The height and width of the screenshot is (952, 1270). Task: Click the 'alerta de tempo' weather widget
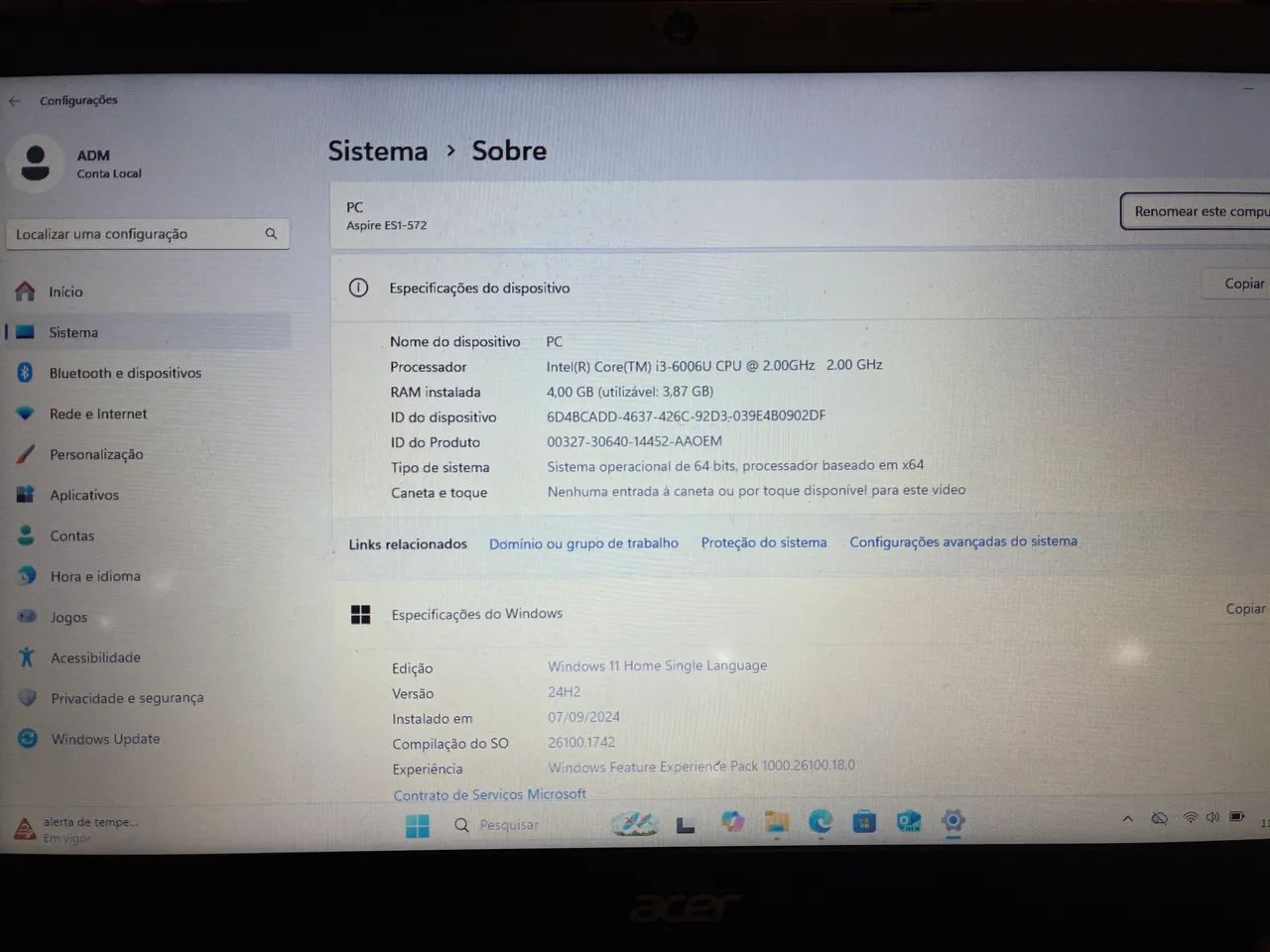[76, 829]
